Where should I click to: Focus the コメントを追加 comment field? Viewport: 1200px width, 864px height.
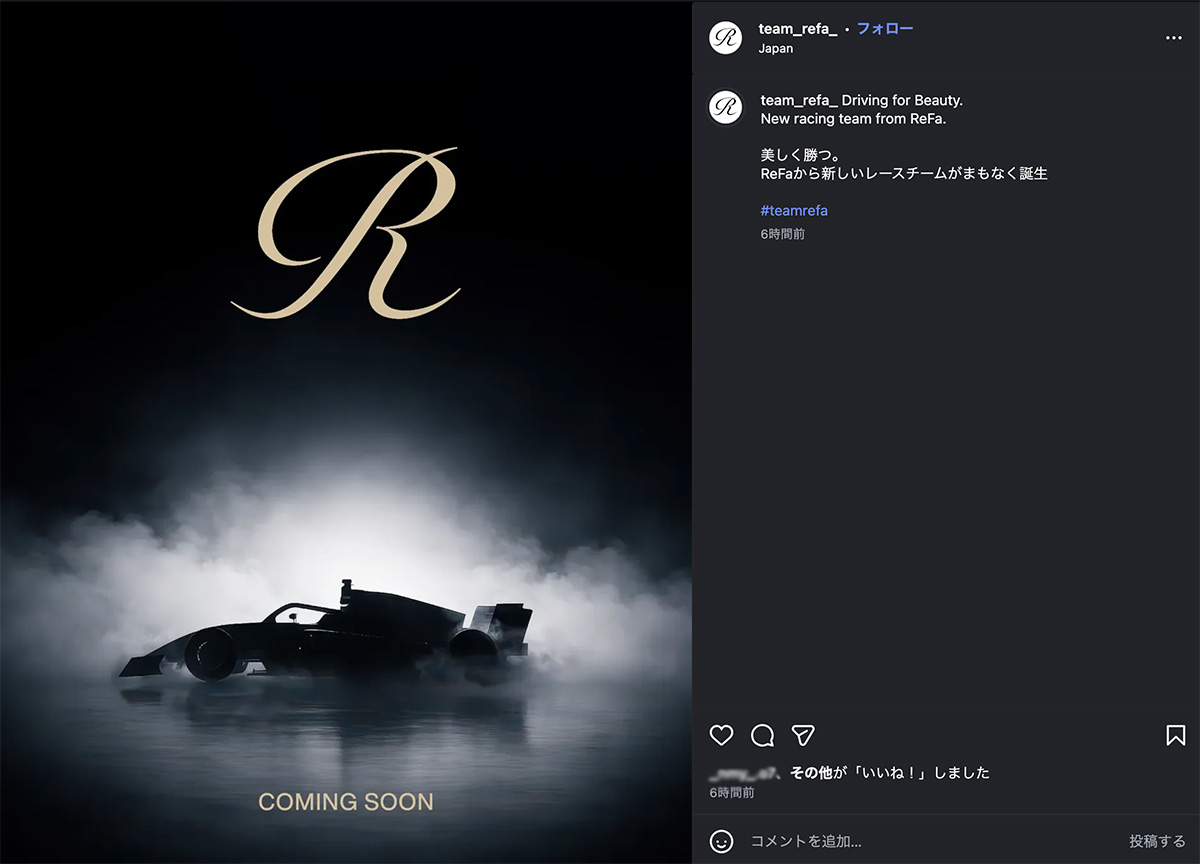pos(930,841)
